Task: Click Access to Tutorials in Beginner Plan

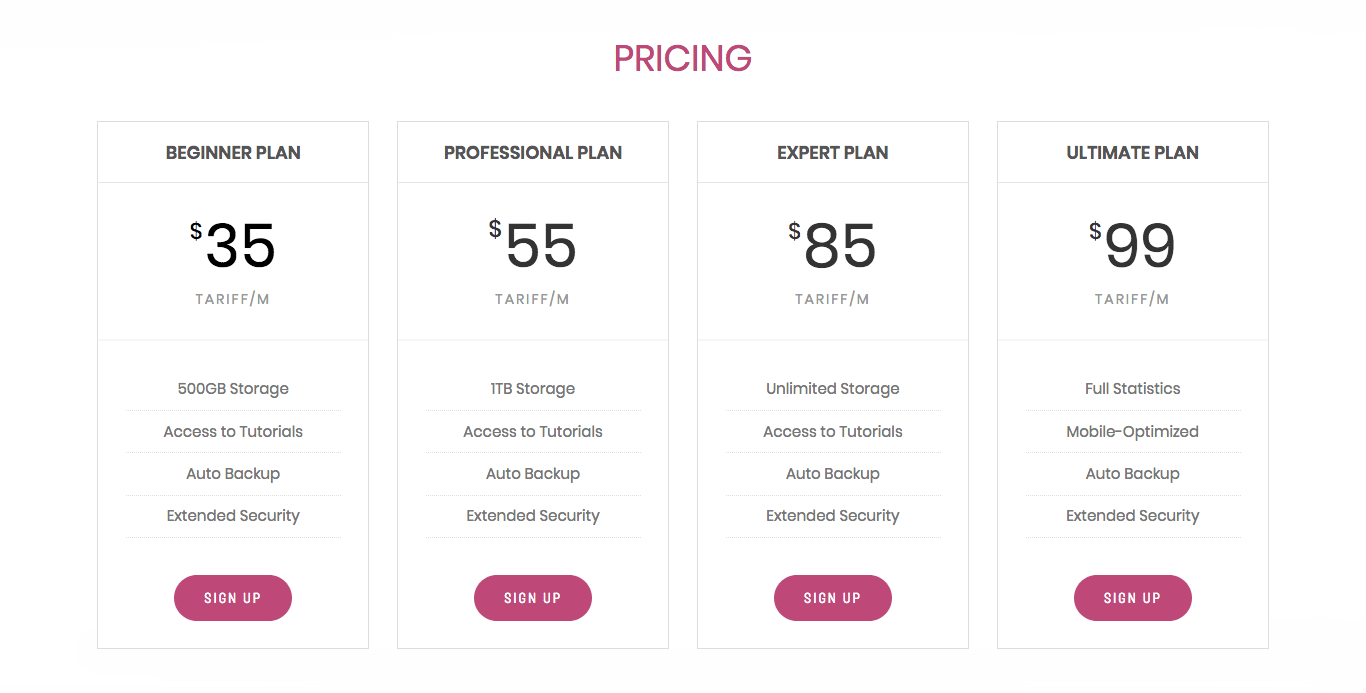Action: pyautogui.click(x=233, y=432)
